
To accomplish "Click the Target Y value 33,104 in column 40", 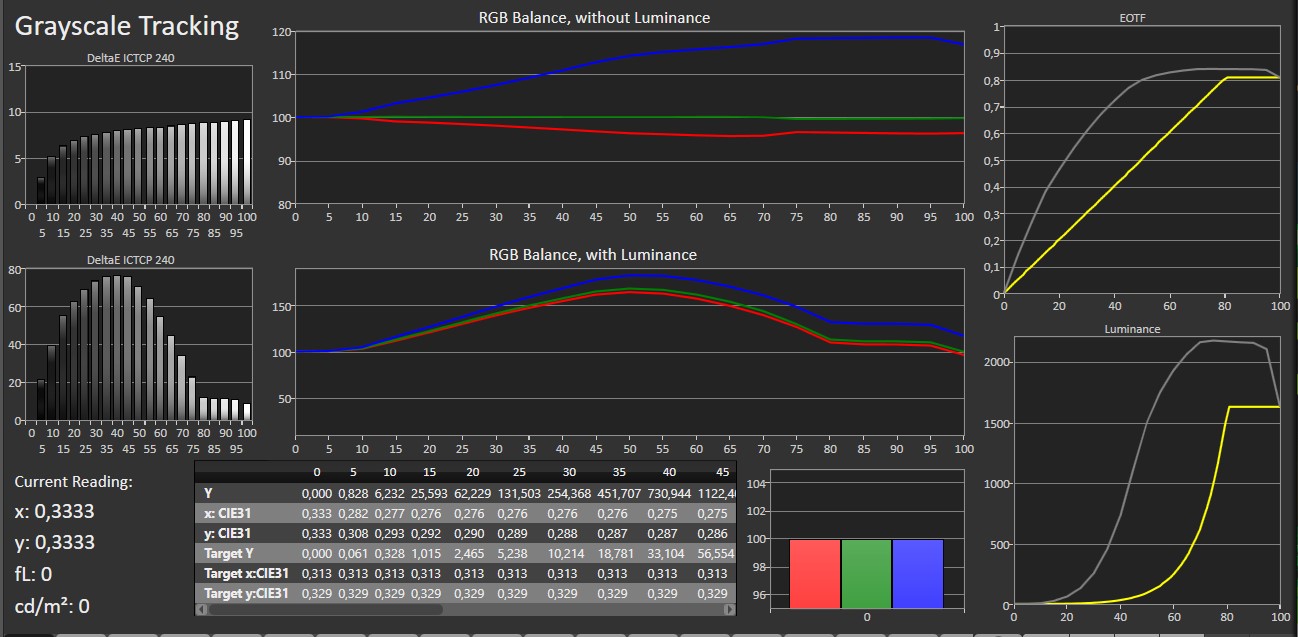I will point(669,553).
